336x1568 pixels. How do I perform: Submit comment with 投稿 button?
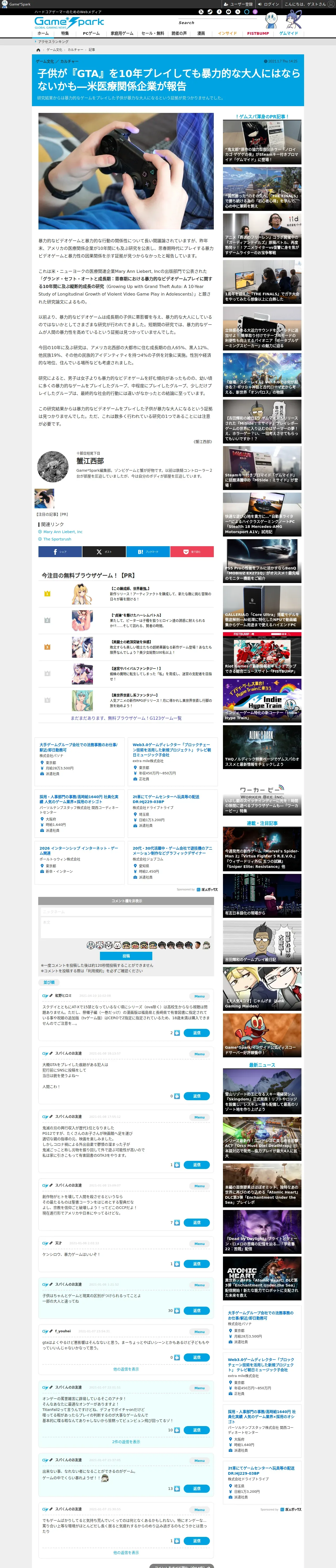[x=126, y=956]
